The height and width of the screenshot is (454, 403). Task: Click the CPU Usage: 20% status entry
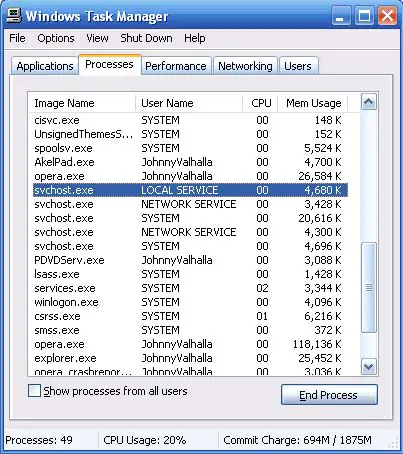(x=145, y=440)
